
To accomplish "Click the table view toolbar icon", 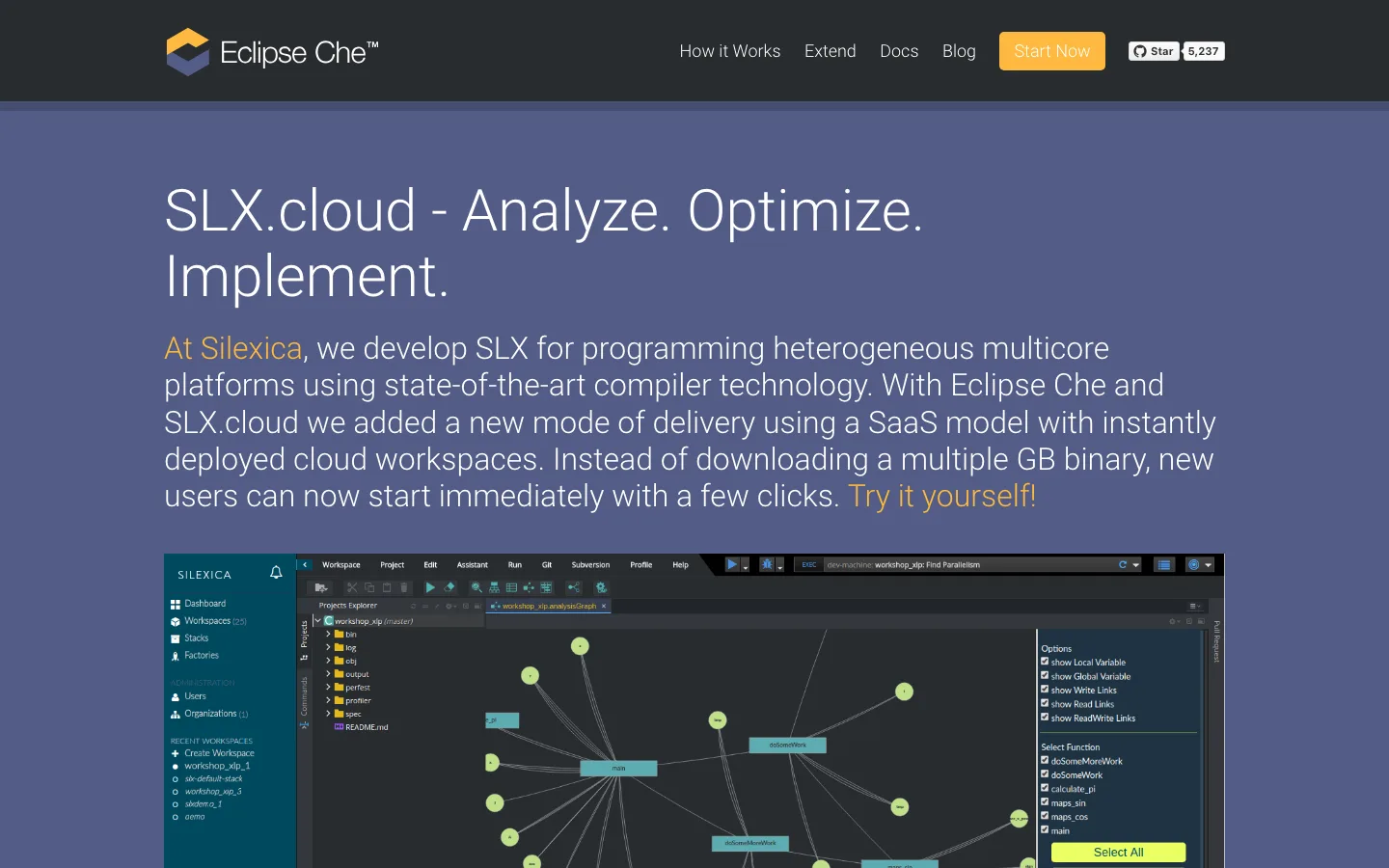I will tap(511, 587).
